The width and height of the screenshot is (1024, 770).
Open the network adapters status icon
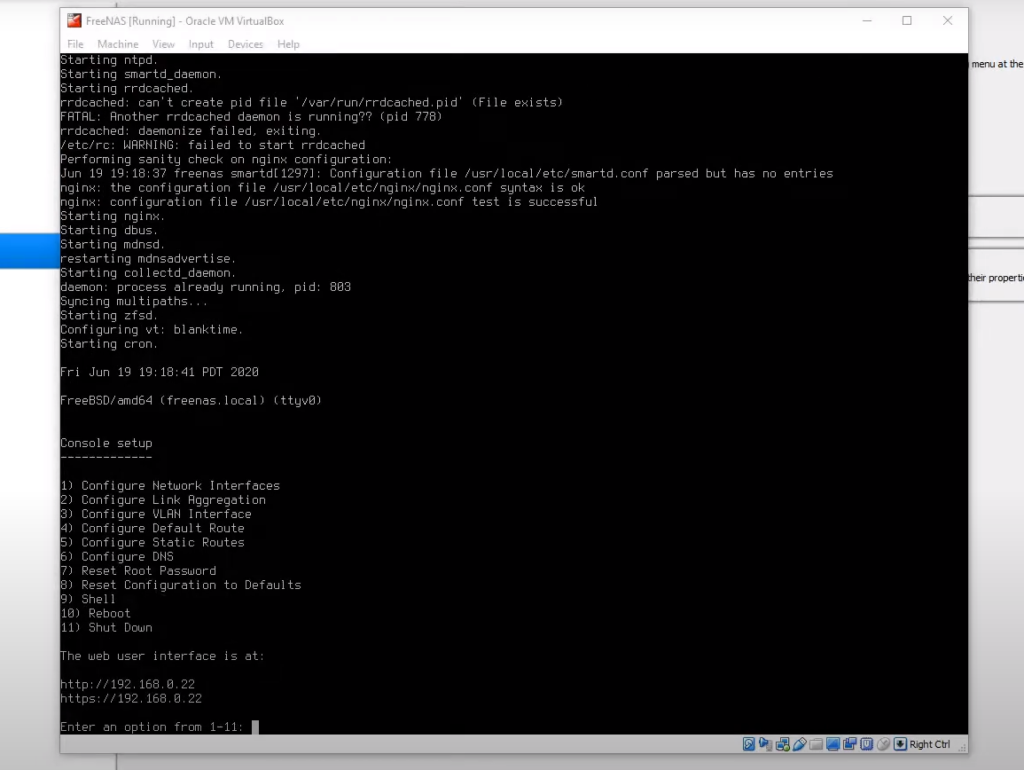click(781, 744)
